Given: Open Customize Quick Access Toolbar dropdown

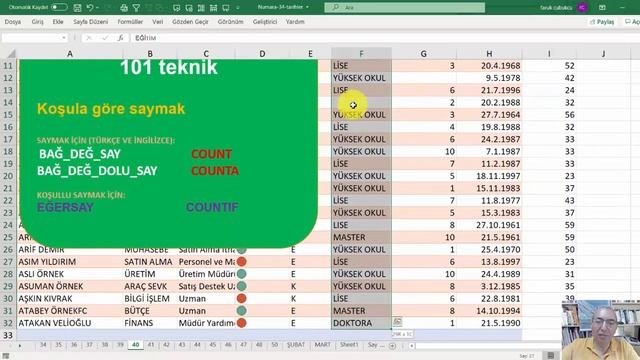Looking at the screenshot, I should pyautogui.click(x=238, y=8).
